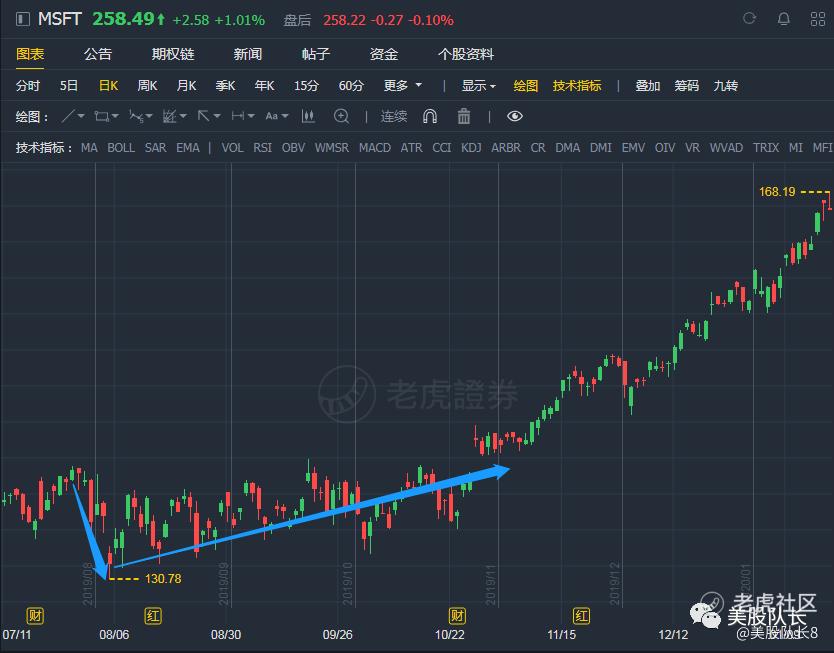
Task: Select the 季K timeframe
Action: point(226,86)
